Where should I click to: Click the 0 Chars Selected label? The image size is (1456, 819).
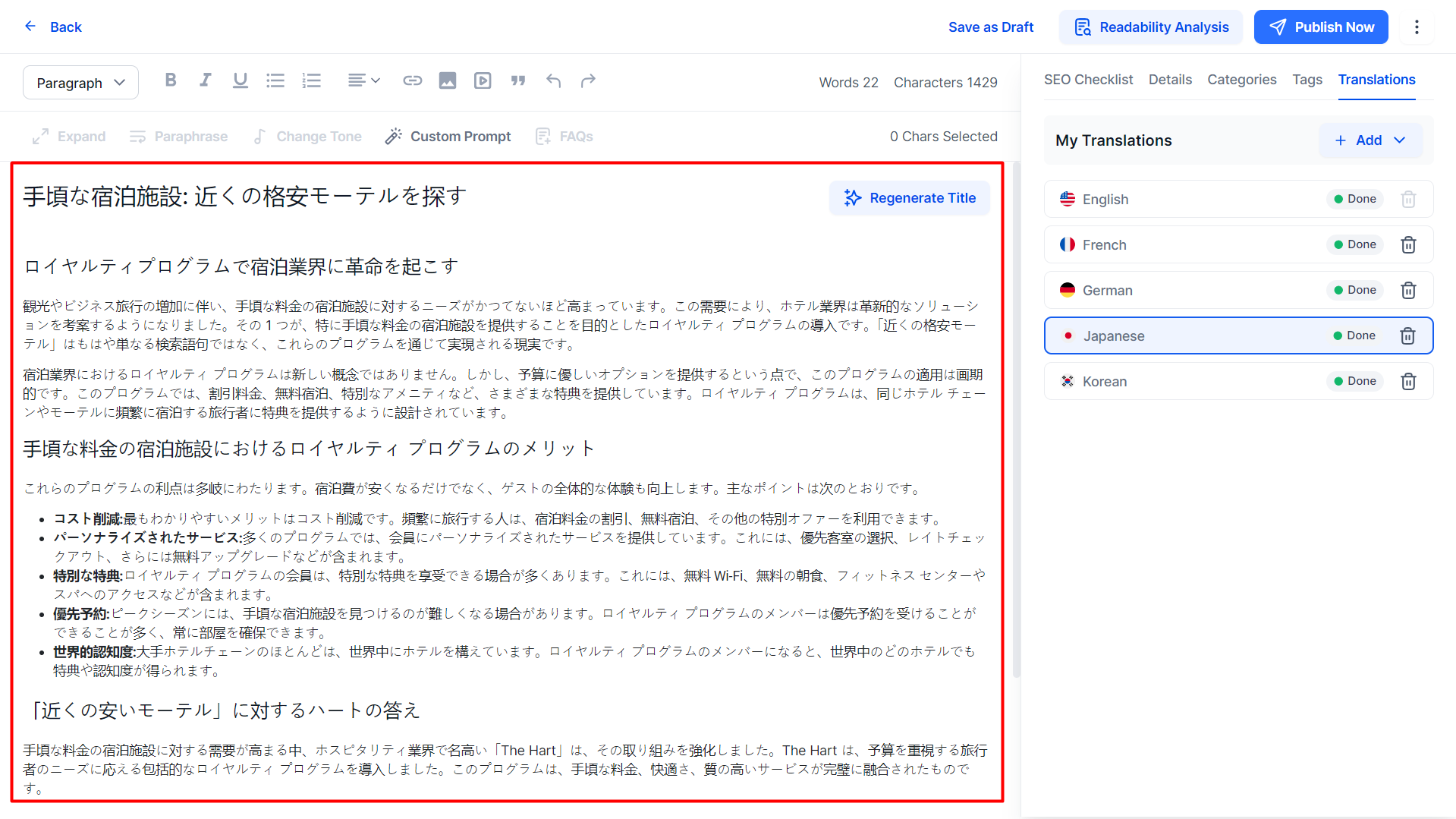point(944,137)
